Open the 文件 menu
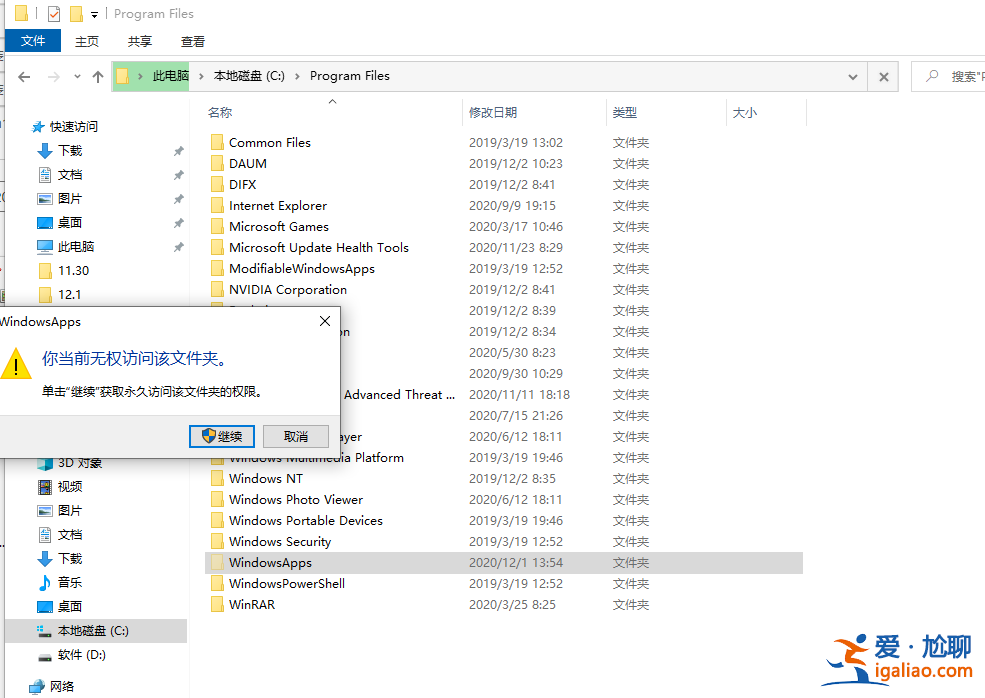985x698 pixels. point(33,41)
